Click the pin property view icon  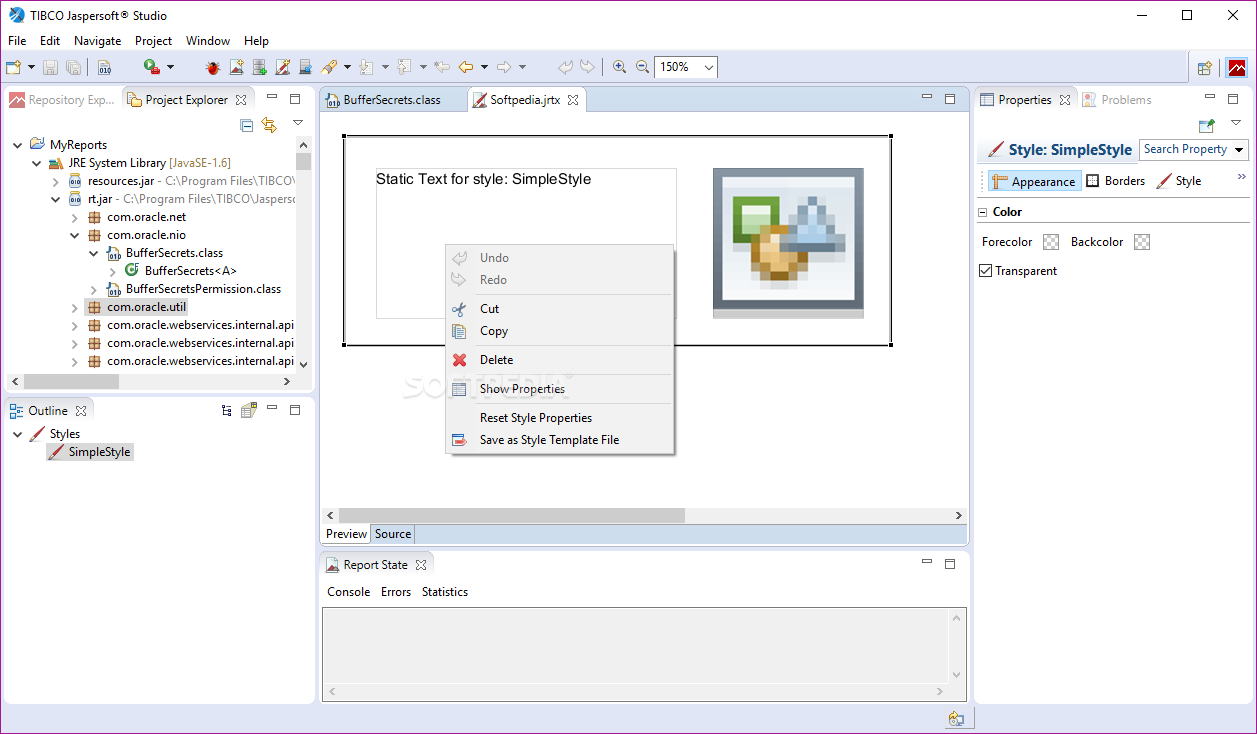[x=1207, y=125]
